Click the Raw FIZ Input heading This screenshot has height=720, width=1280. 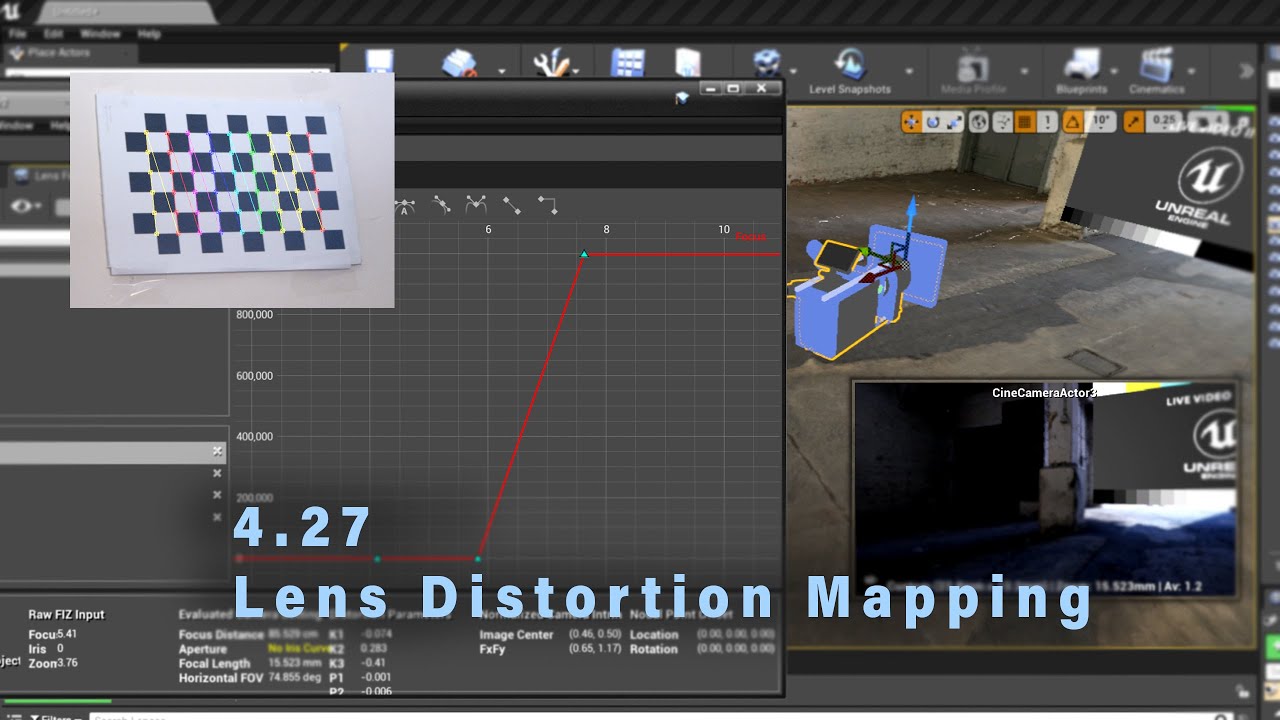pos(66,615)
